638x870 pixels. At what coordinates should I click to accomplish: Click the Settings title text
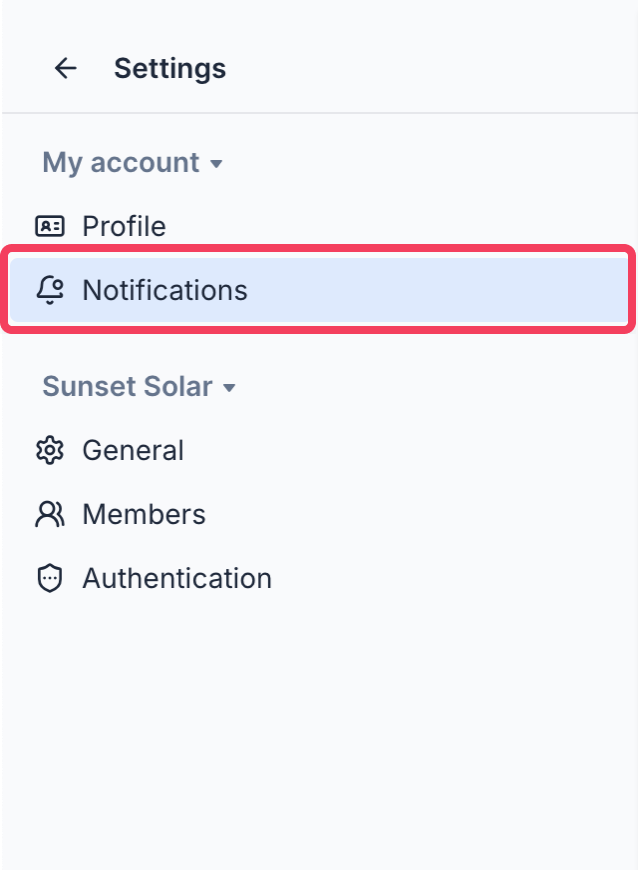click(x=169, y=68)
